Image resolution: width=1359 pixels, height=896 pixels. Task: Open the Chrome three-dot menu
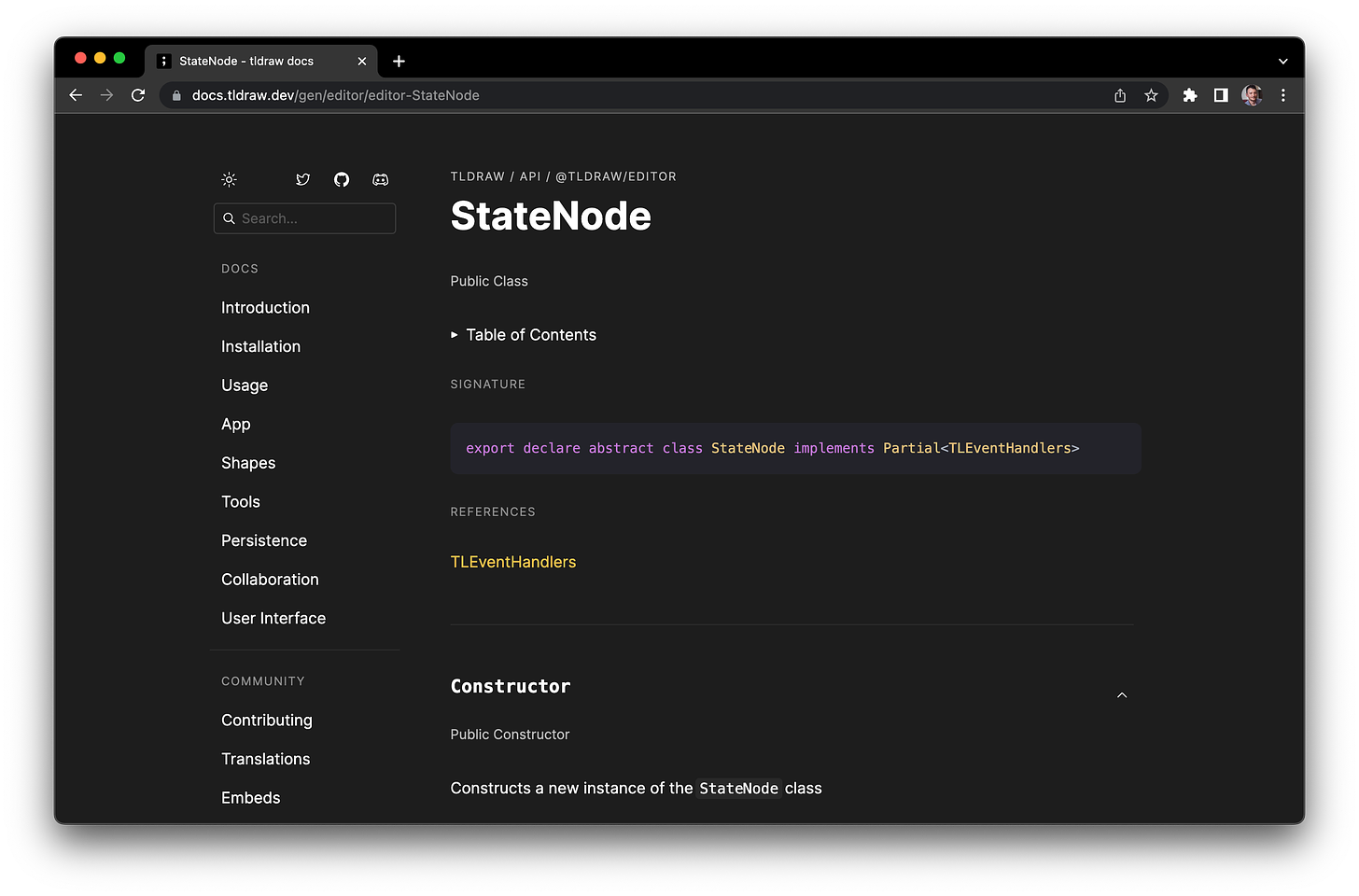[x=1283, y=95]
